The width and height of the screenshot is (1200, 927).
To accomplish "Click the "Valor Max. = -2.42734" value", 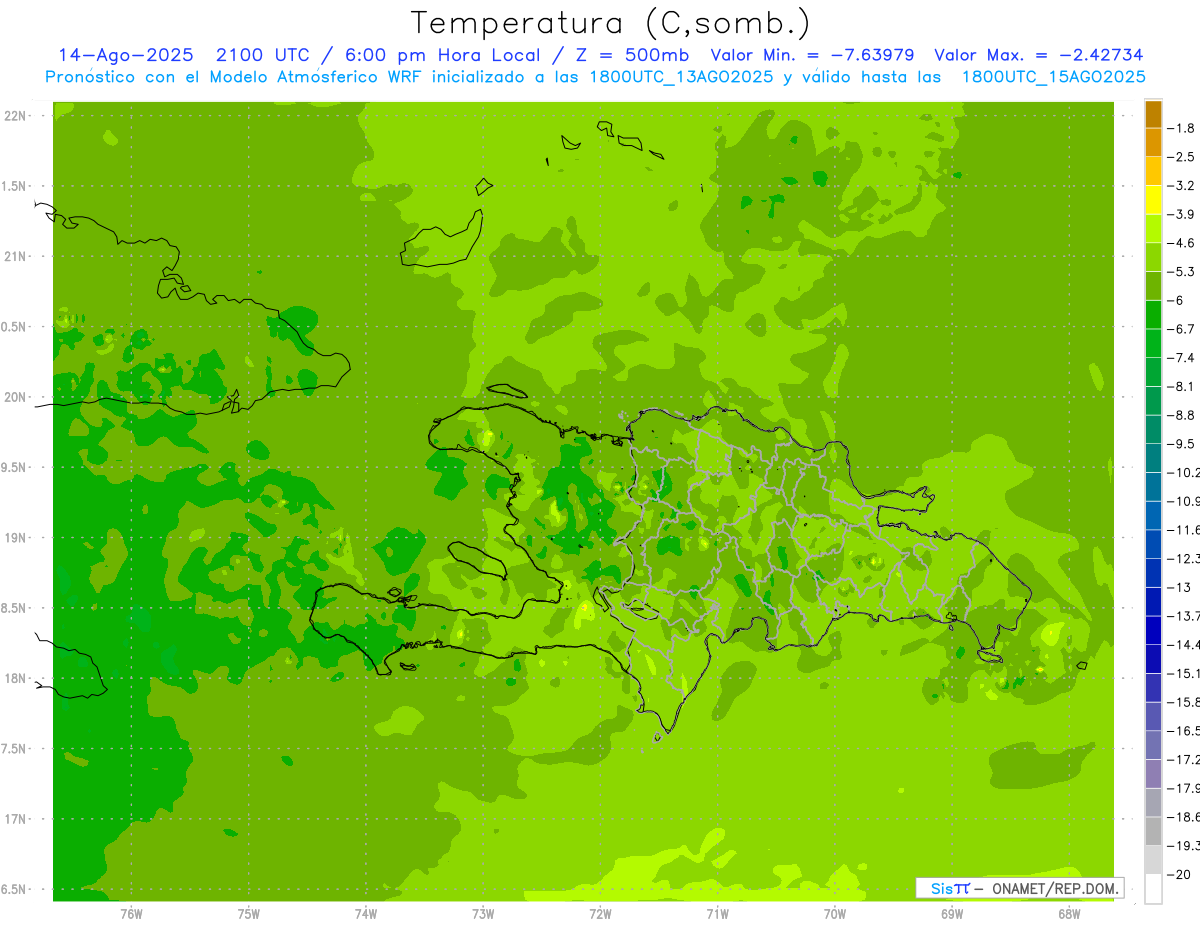I will tap(1039, 55).
